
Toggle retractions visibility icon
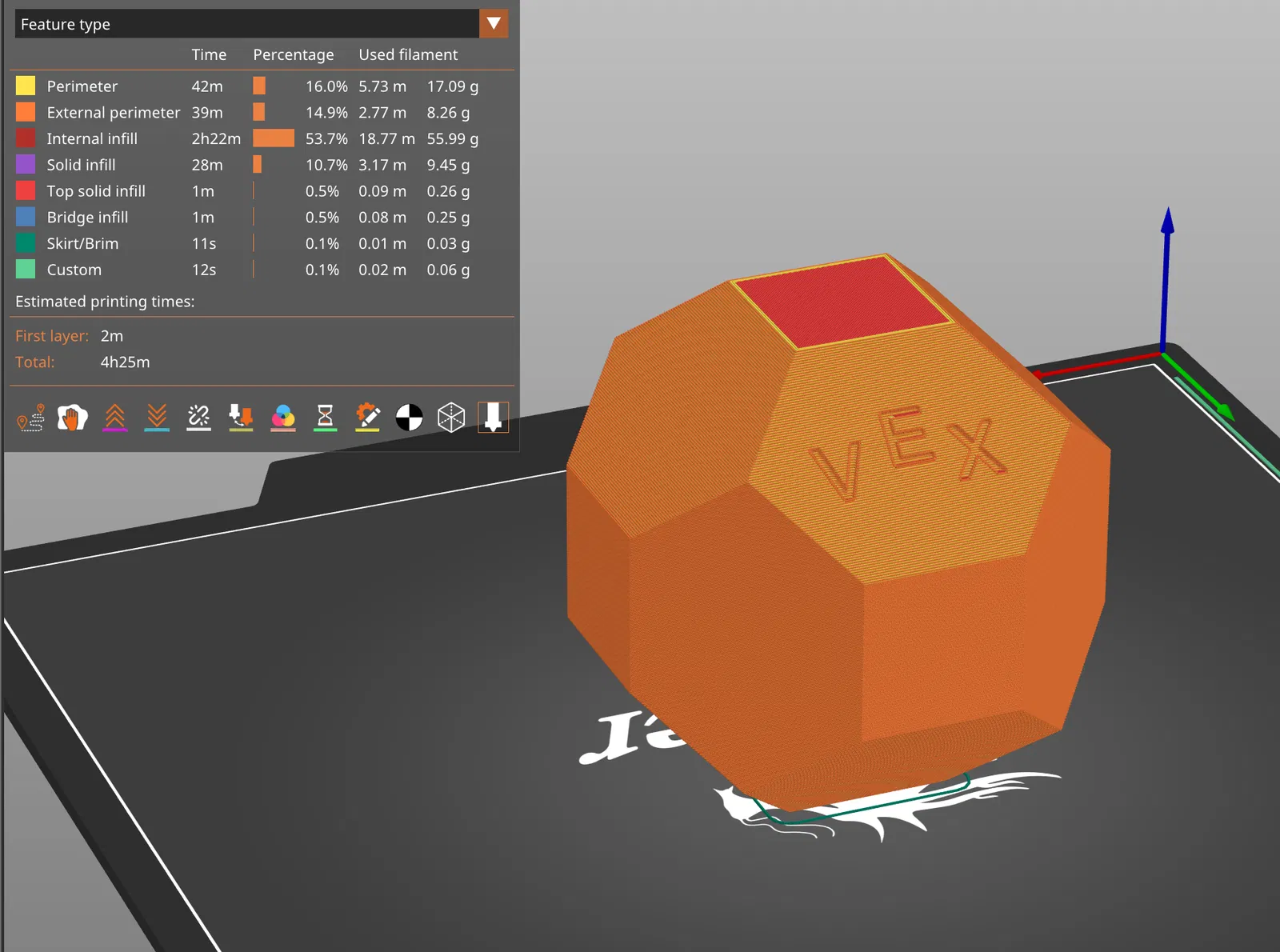(x=115, y=418)
